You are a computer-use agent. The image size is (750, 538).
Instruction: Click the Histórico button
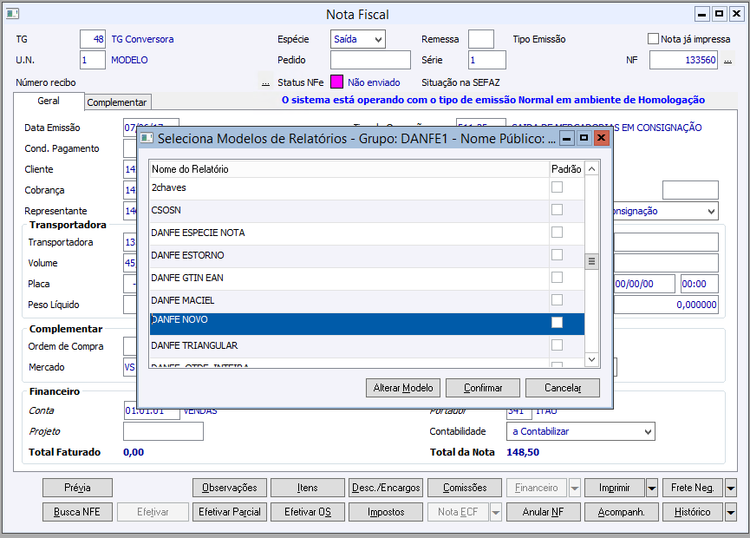coord(693,512)
